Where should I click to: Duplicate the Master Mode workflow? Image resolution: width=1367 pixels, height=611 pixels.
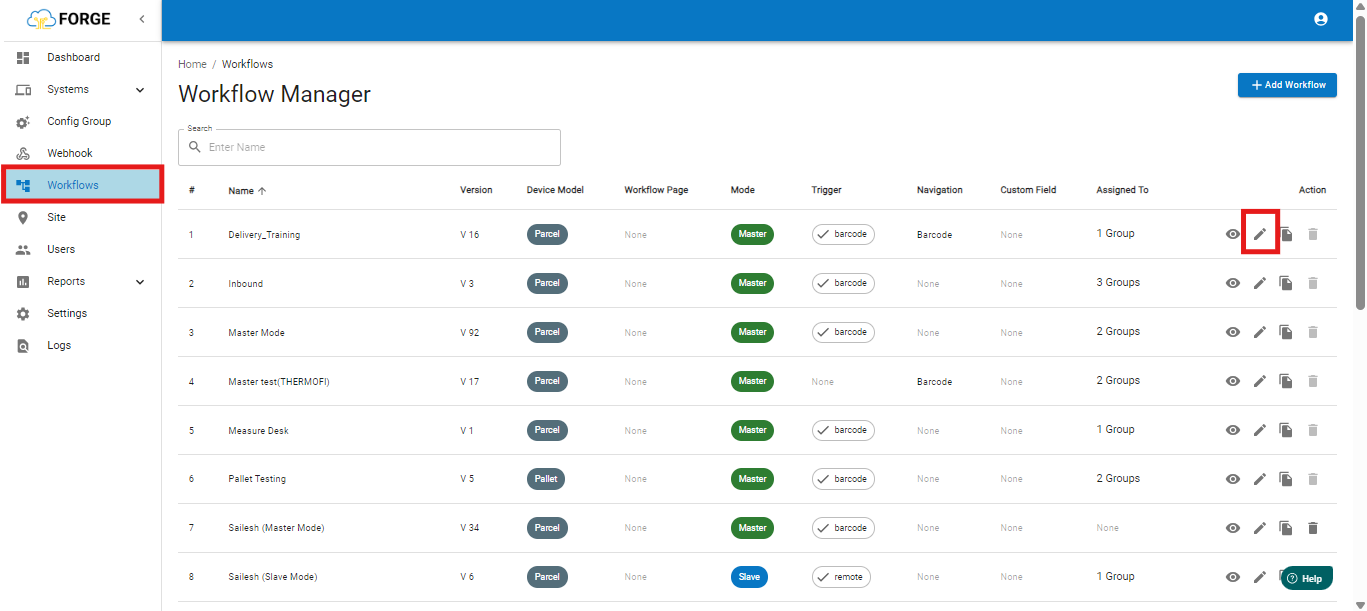(x=1286, y=332)
